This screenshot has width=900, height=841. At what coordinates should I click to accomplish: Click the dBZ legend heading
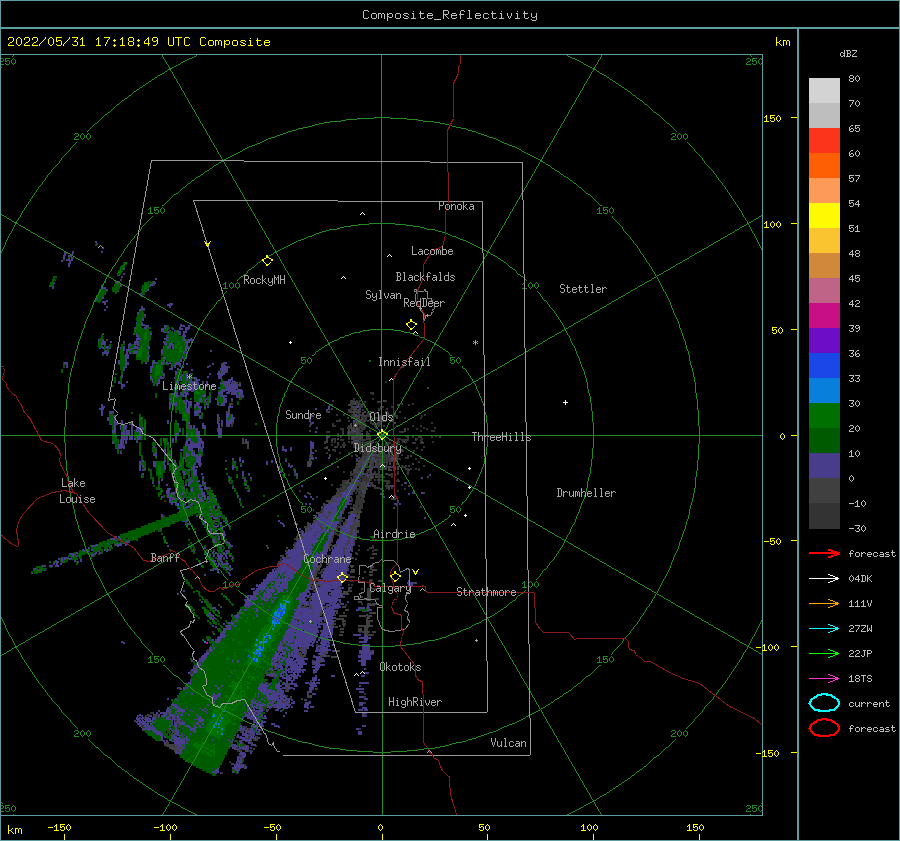848,53
